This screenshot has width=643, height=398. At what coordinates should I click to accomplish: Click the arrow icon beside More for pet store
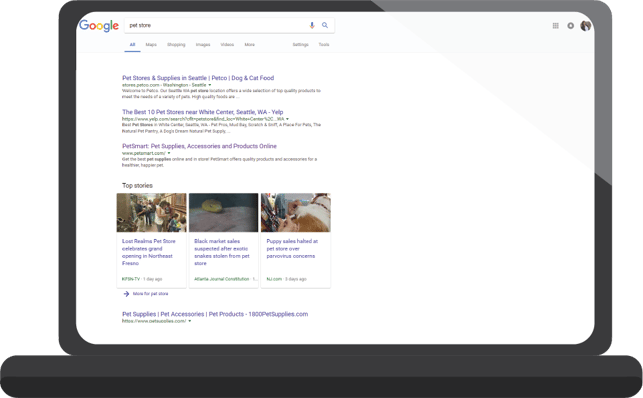tap(126, 294)
